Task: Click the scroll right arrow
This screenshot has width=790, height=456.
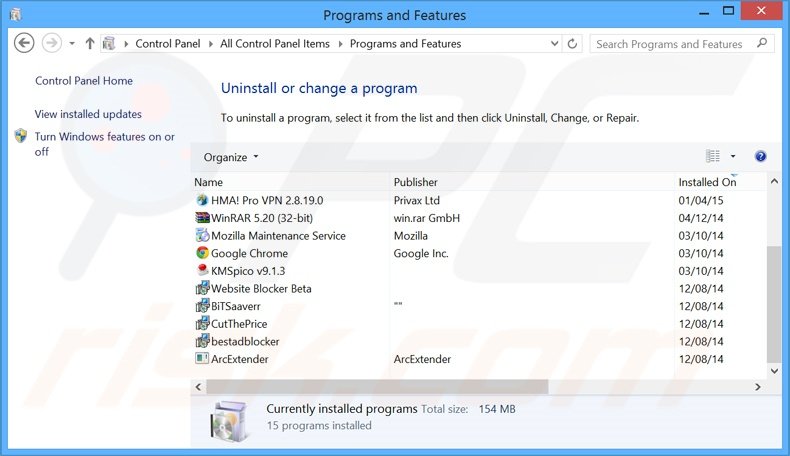Action: pyautogui.click(x=758, y=386)
